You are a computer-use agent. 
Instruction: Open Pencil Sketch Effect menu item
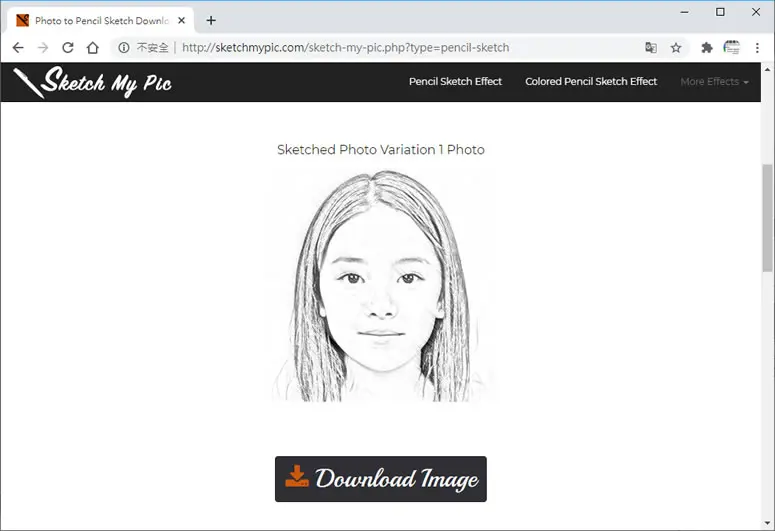coord(455,82)
